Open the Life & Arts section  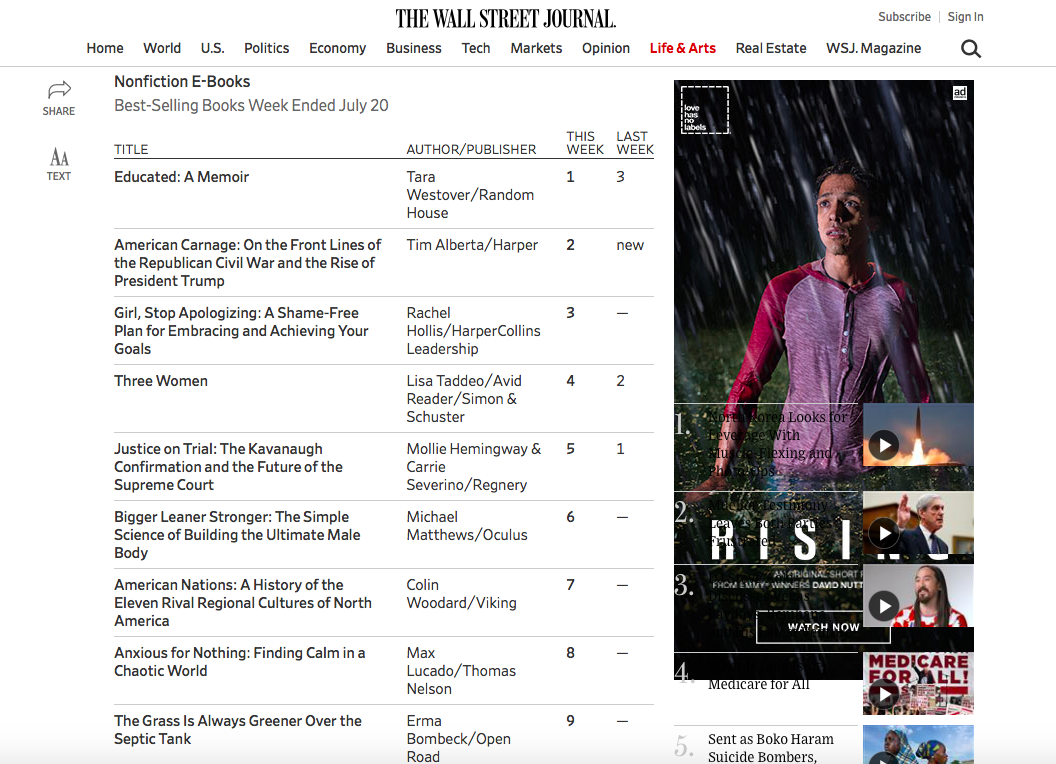[x=682, y=48]
